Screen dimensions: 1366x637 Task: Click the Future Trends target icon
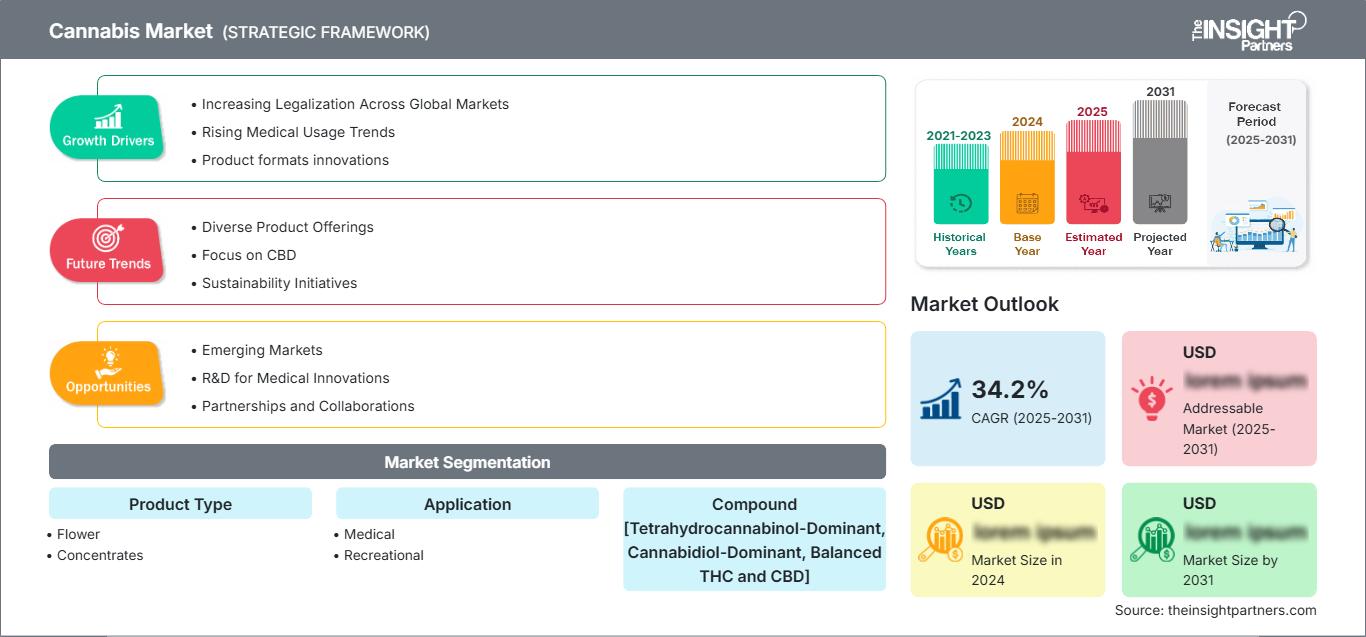pyautogui.click(x=108, y=238)
